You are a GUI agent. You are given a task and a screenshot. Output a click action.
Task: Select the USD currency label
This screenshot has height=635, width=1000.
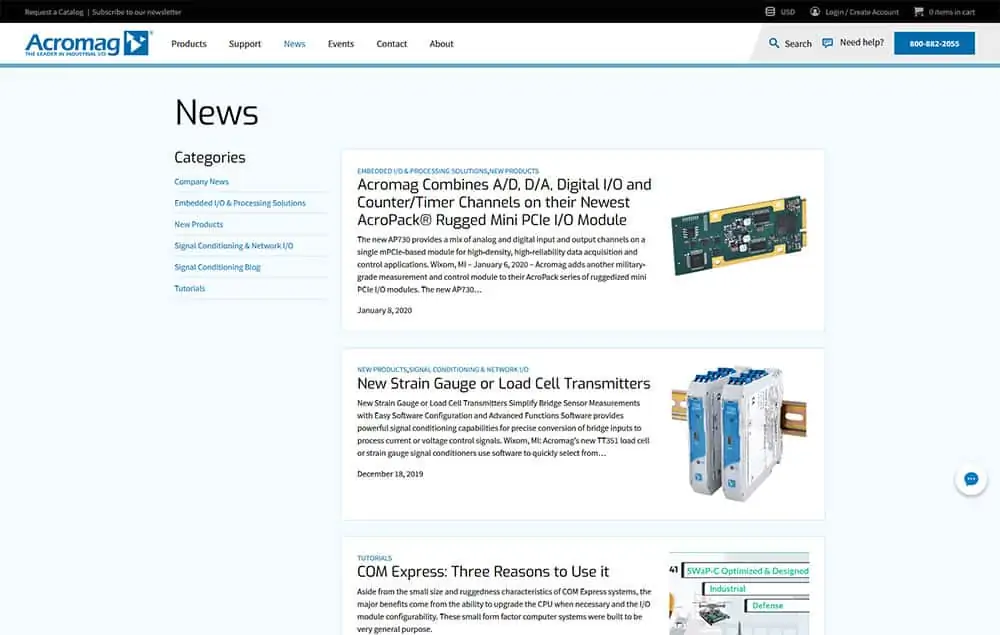(788, 12)
